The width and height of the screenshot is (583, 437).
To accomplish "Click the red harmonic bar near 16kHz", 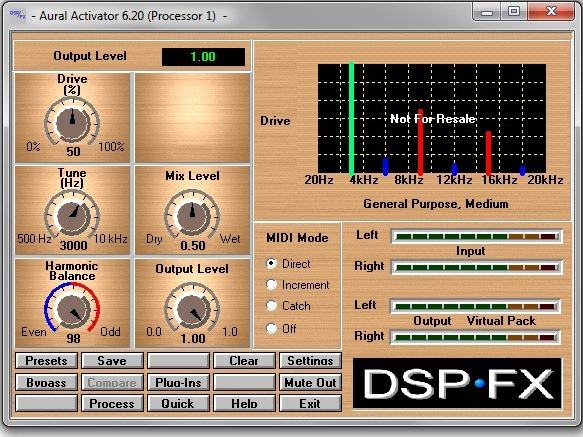I will (489, 153).
